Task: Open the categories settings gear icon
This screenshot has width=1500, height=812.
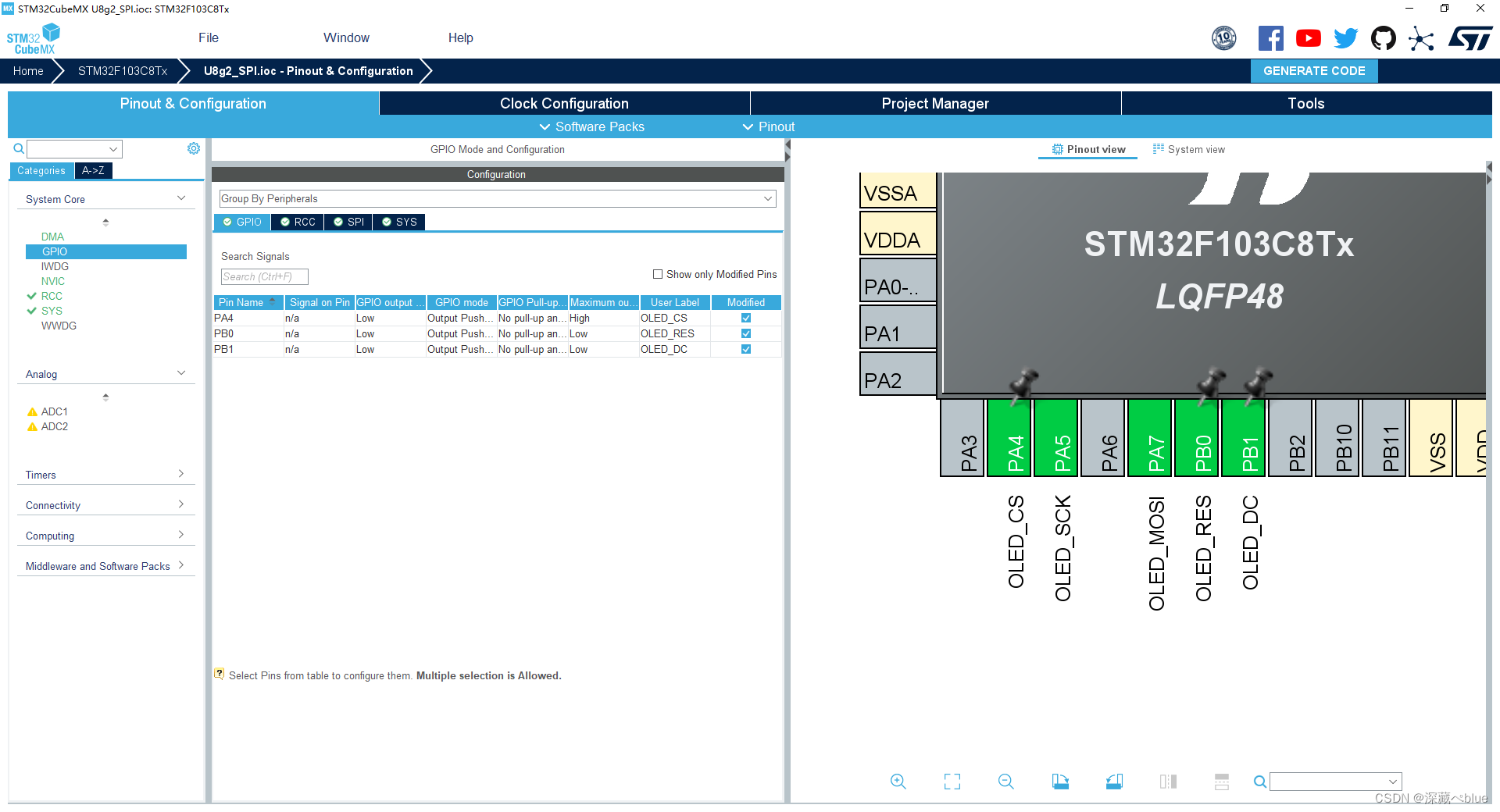Action: [194, 148]
